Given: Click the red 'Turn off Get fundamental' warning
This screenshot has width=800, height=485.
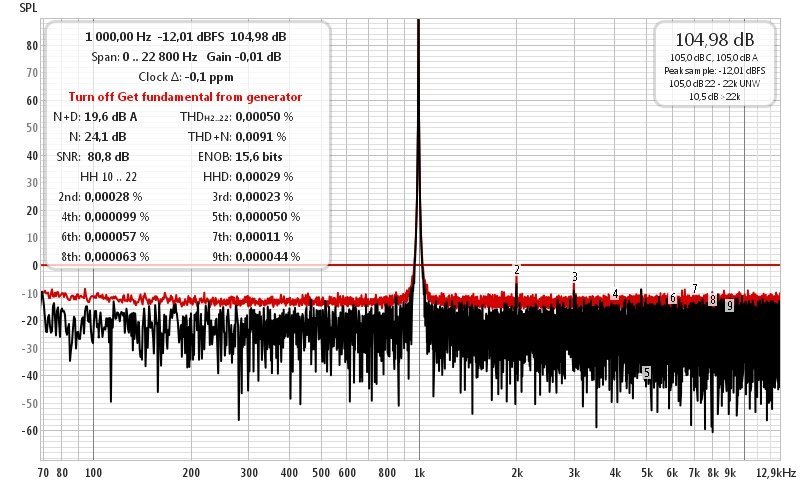Looking at the screenshot, I should coord(185,97).
